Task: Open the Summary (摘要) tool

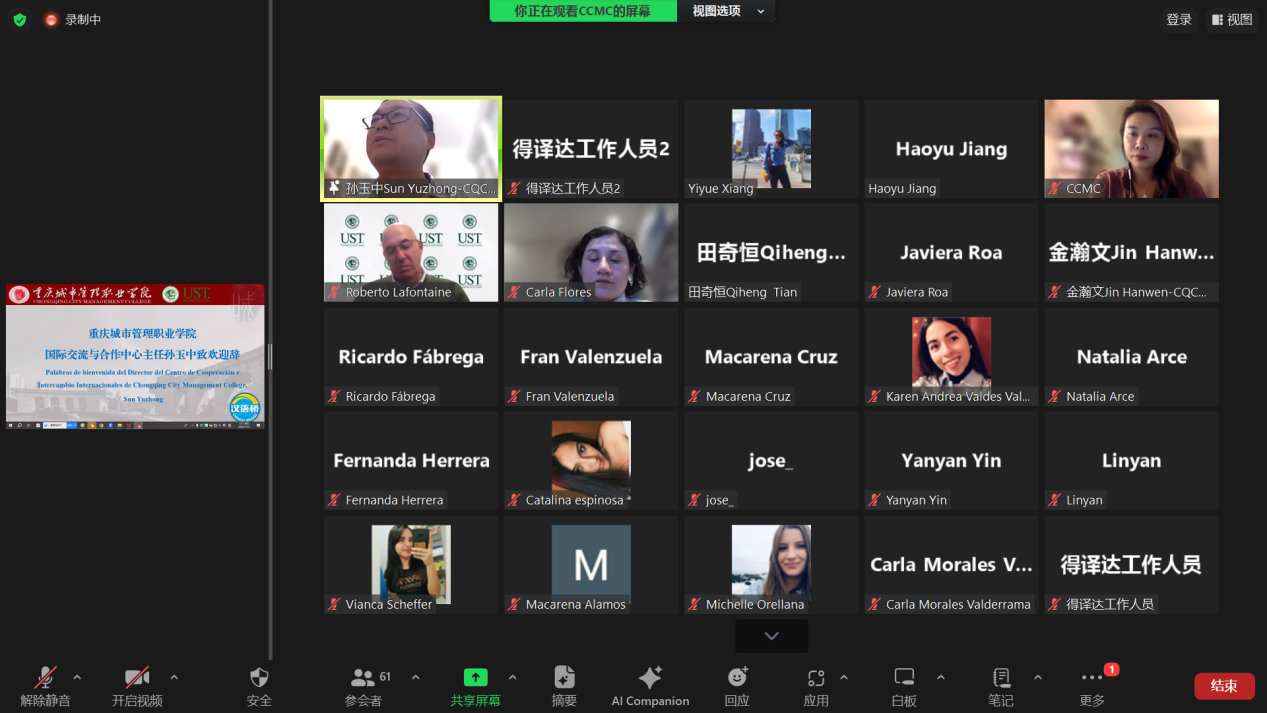Action: pyautogui.click(x=564, y=678)
